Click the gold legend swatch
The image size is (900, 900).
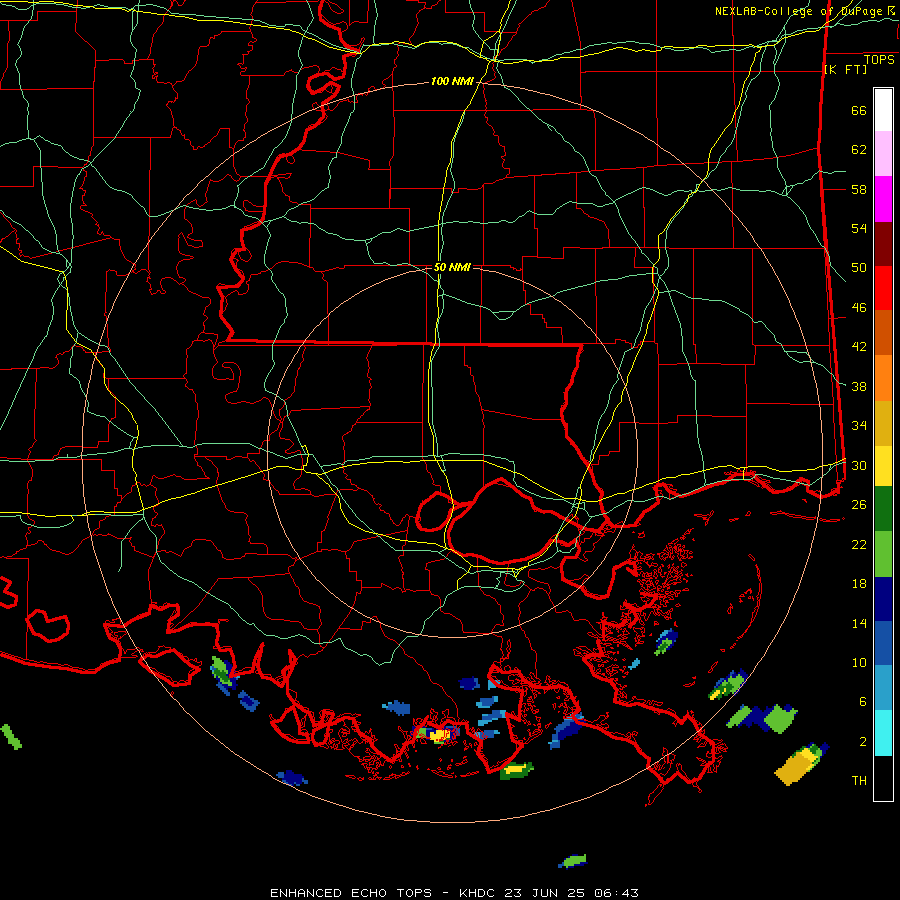[883, 424]
